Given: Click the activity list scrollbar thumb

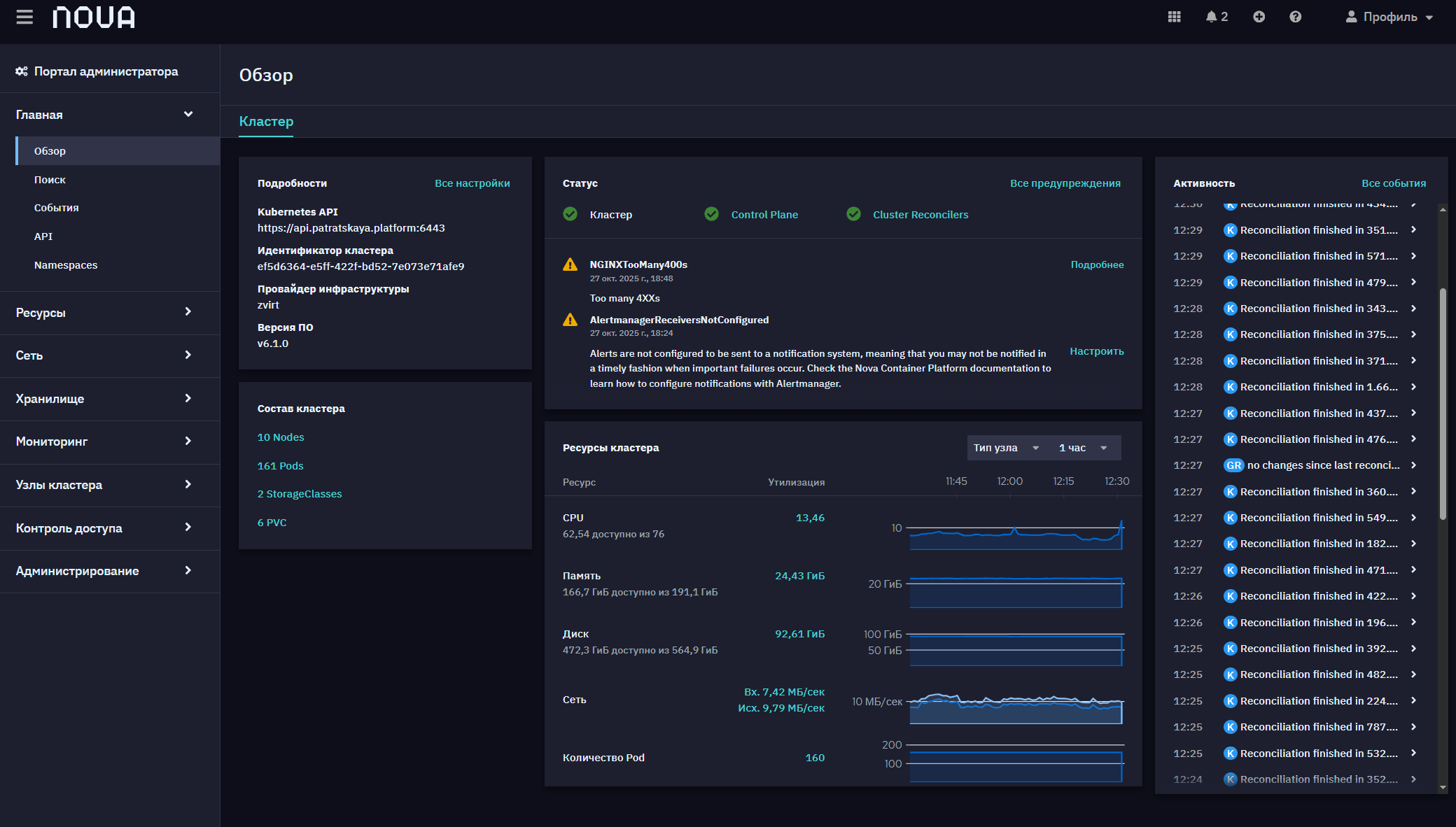Looking at the screenshot, I should 1443,404.
